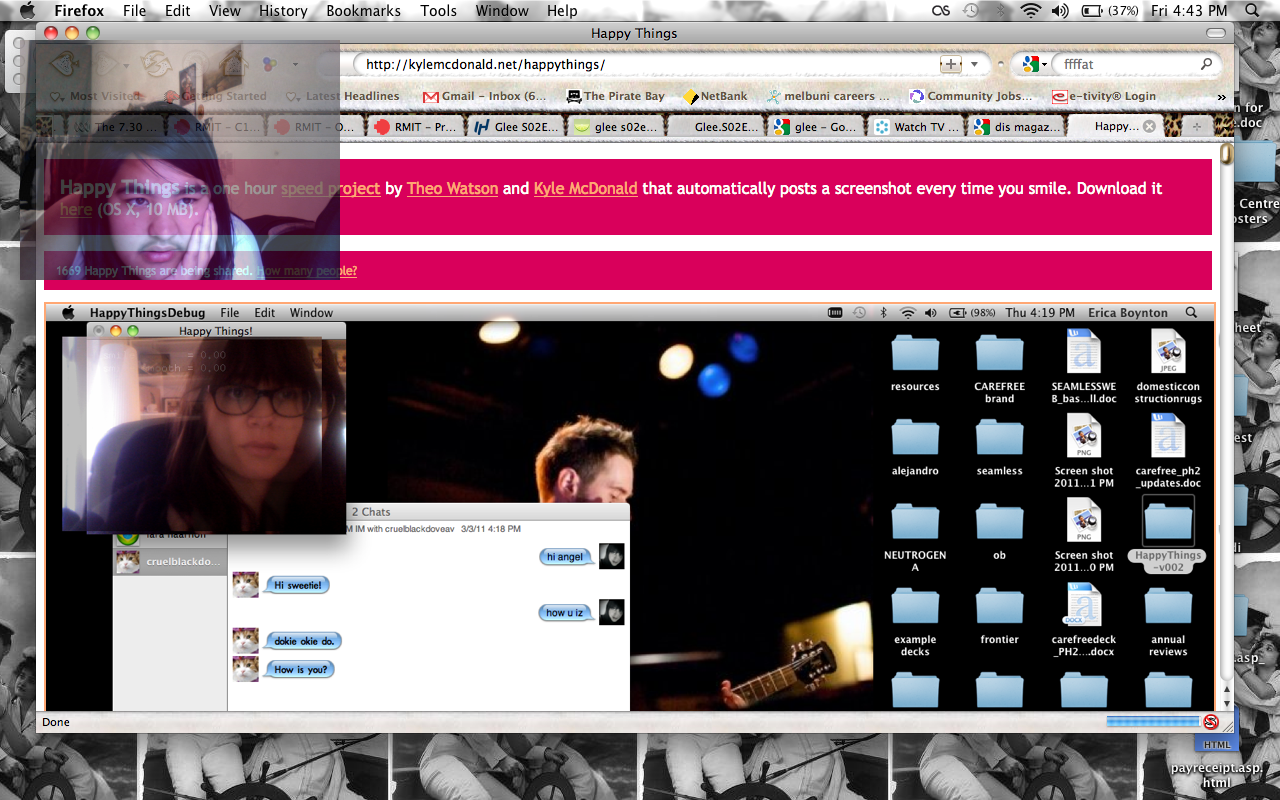1280x800 pixels.
Task: Open the Firefox View menu
Action: click(225, 11)
